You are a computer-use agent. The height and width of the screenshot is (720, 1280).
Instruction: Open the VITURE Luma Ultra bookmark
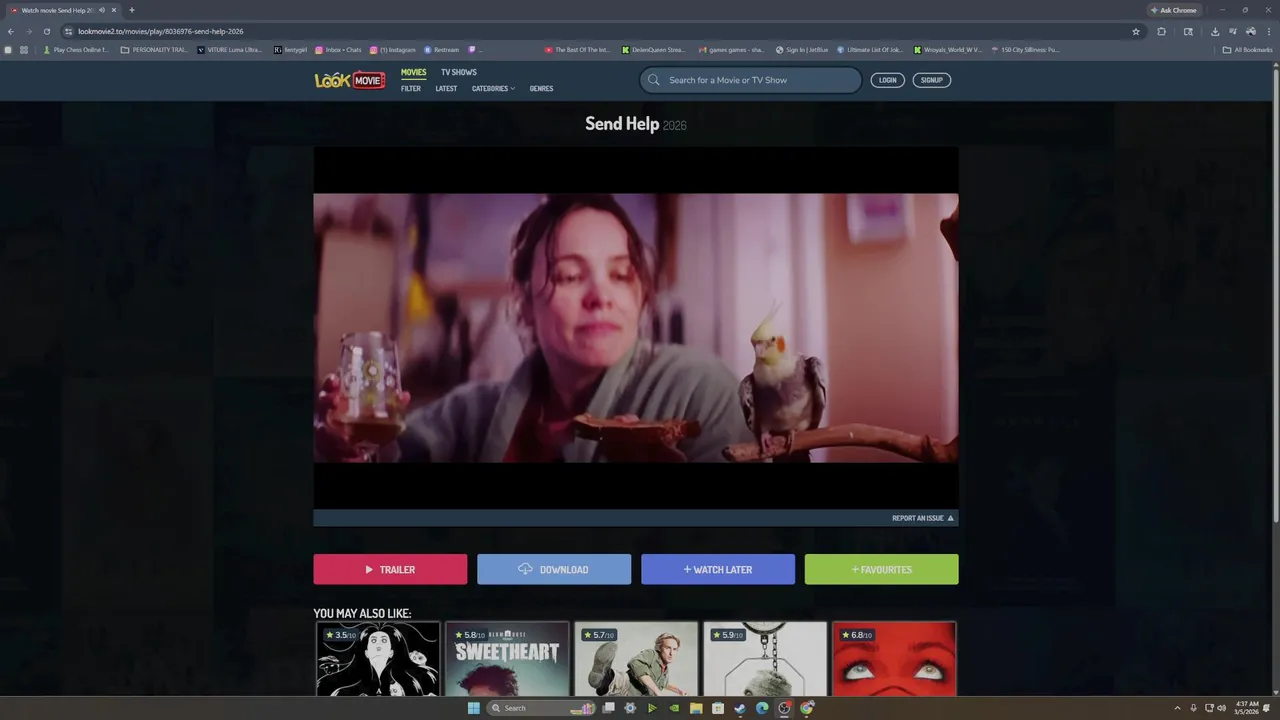coord(230,49)
